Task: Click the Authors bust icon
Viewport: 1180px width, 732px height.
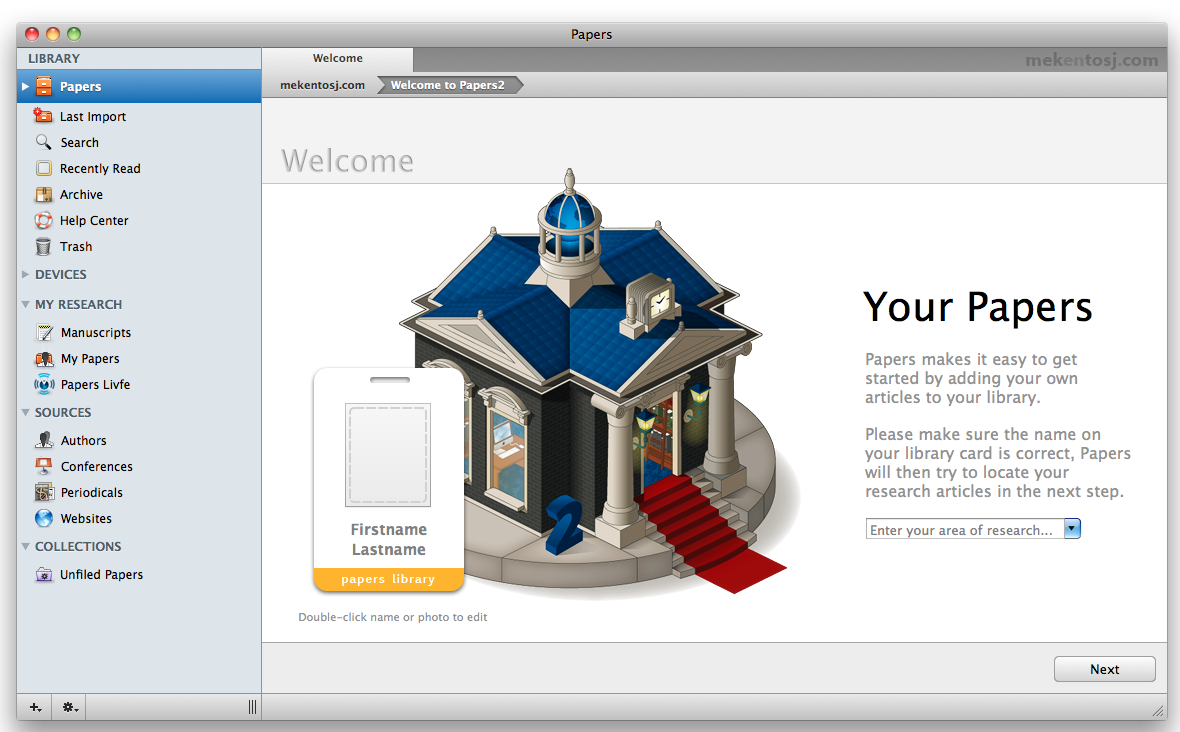Action: (44, 440)
